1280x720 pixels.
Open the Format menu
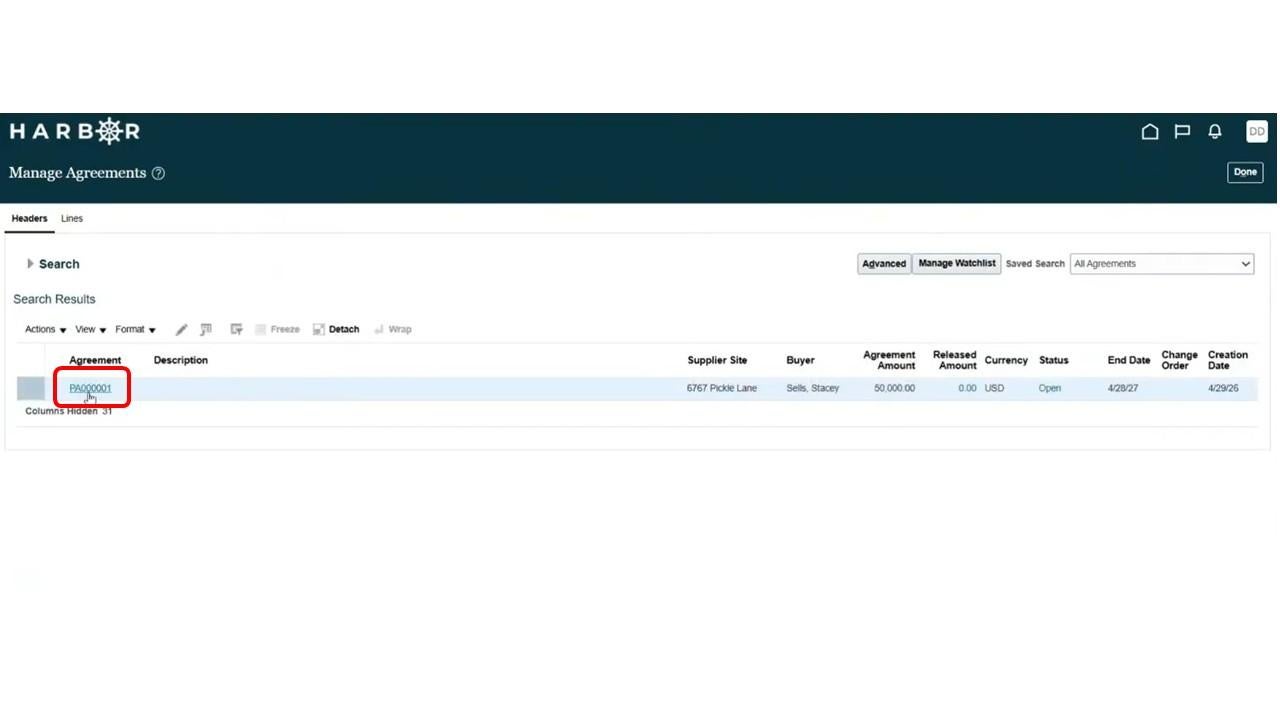point(136,329)
